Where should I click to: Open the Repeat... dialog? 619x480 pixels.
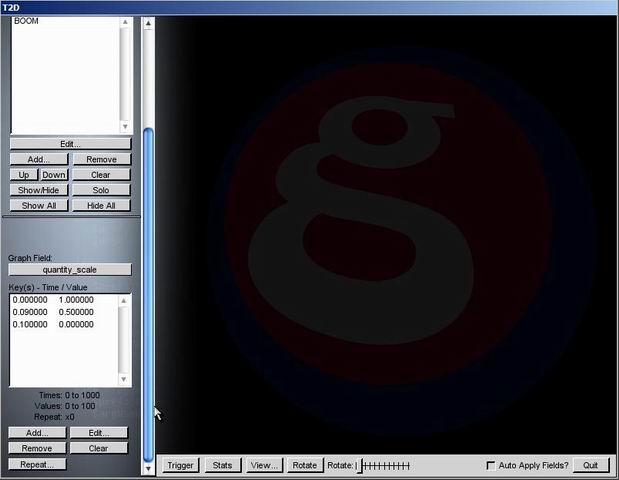pyautogui.click(x=37, y=464)
